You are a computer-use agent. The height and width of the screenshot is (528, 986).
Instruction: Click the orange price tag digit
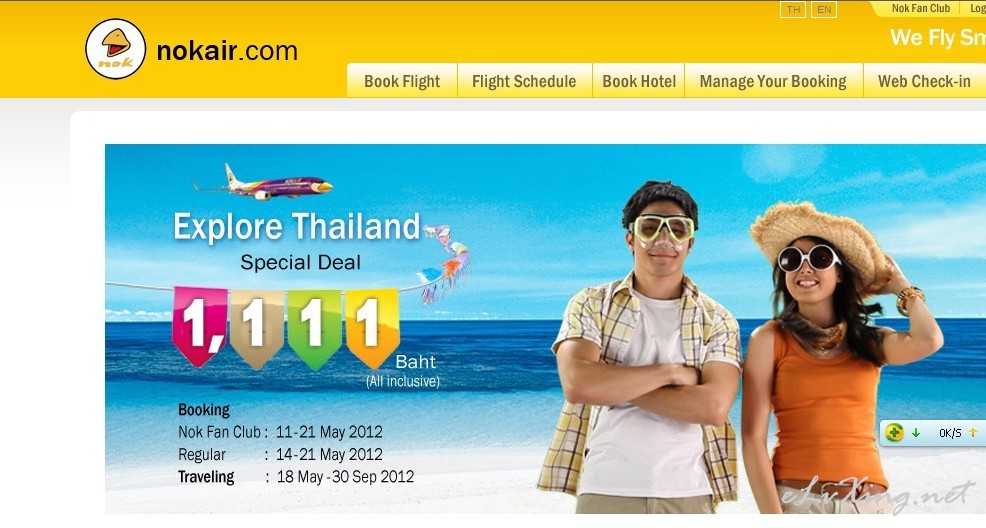pos(372,329)
